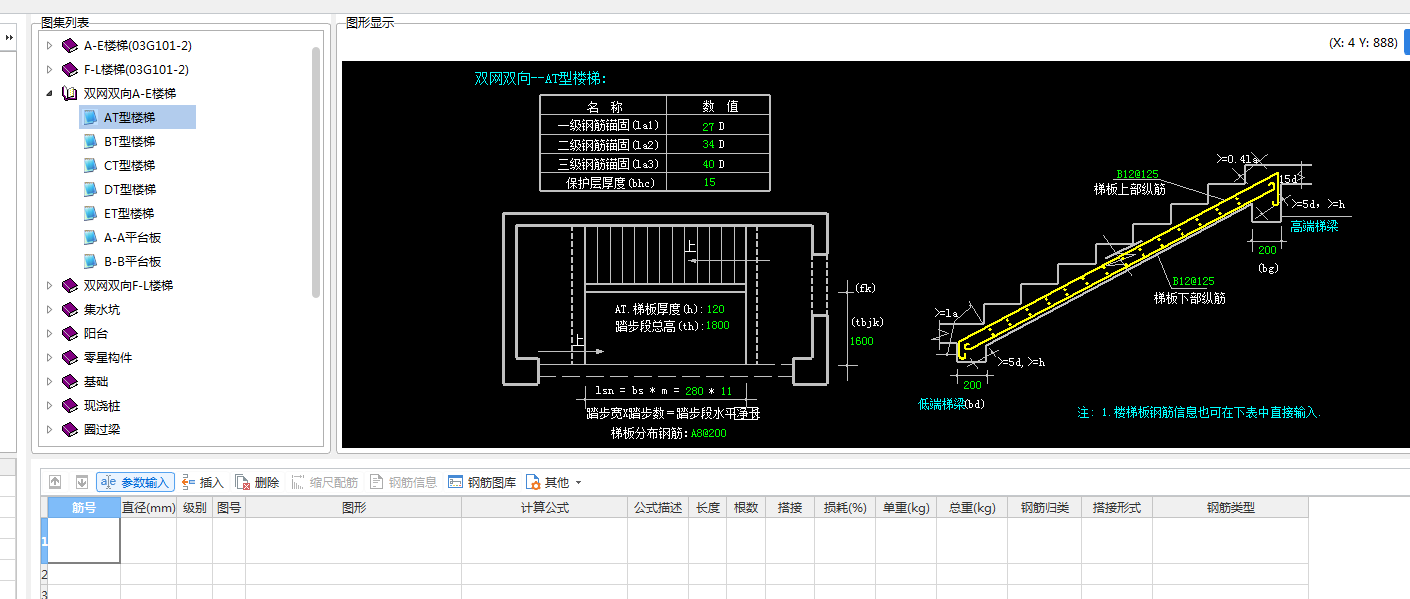This screenshot has height=599, width=1410.
Task: Click the 根数 column header
Action: click(746, 508)
